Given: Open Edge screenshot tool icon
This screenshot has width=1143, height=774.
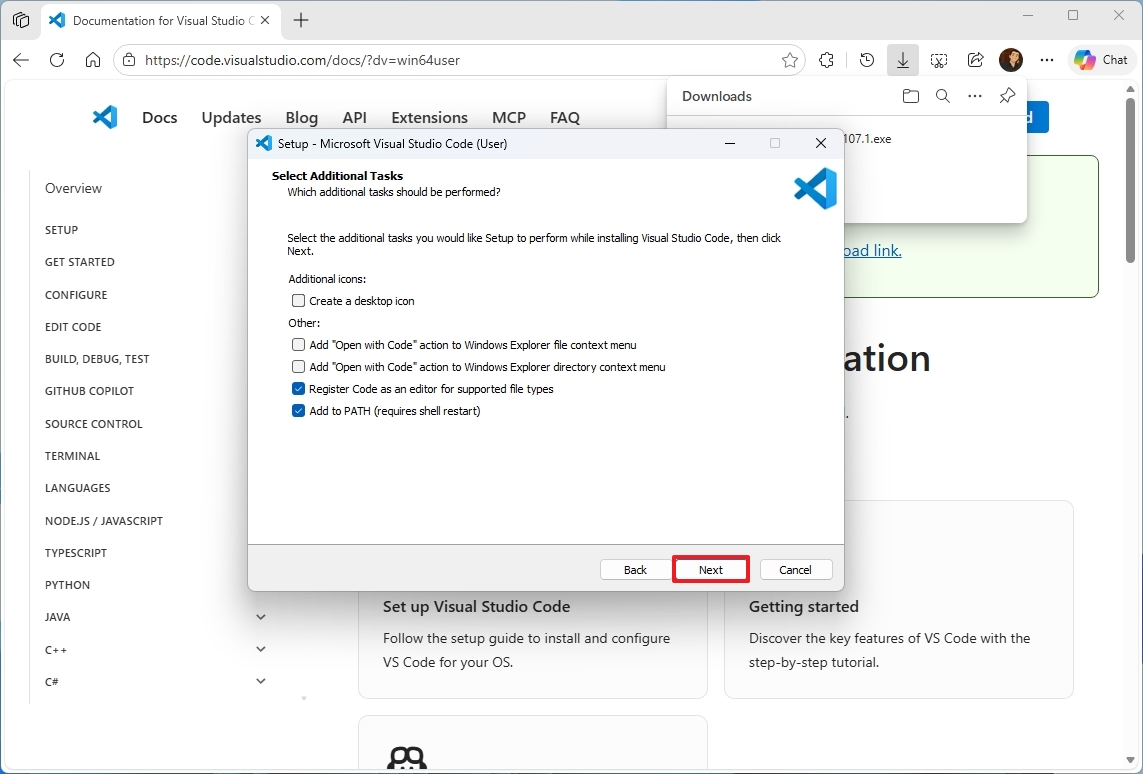Looking at the screenshot, I should pyautogui.click(x=939, y=60).
